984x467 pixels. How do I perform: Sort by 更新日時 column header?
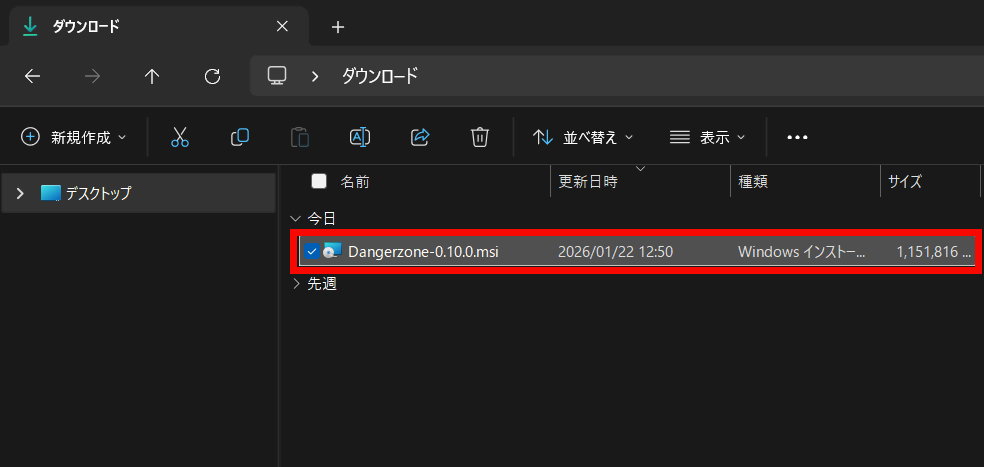tap(588, 182)
